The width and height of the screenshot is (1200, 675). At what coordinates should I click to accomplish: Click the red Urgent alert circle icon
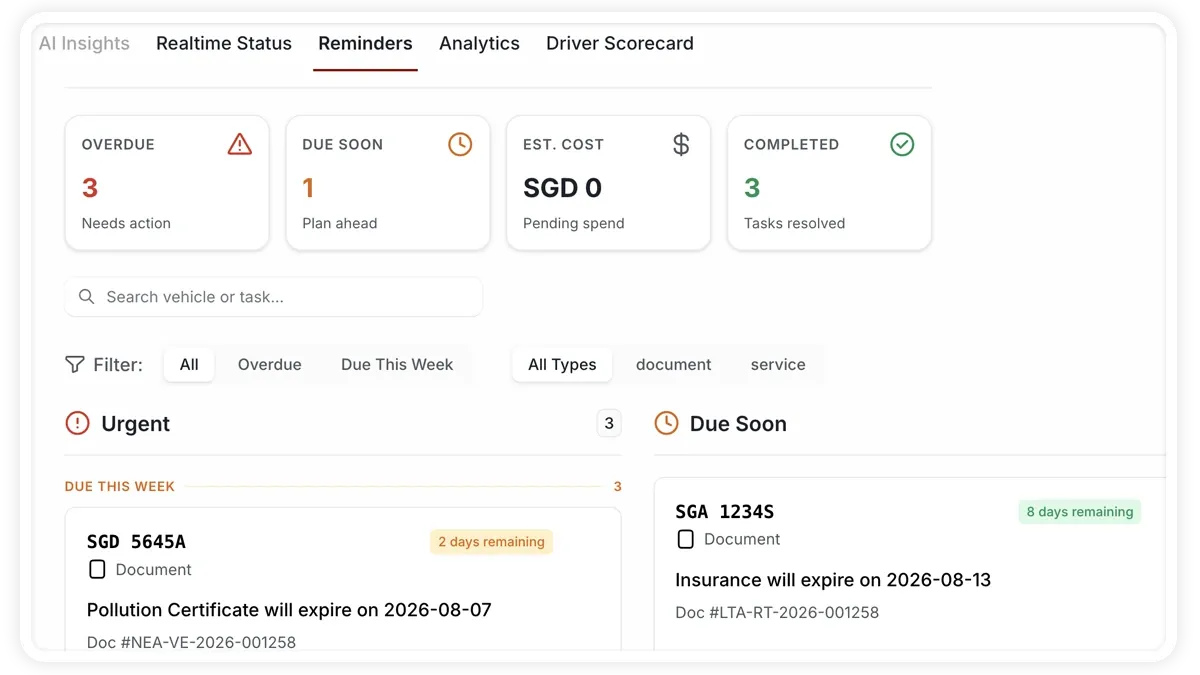coord(77,423)
